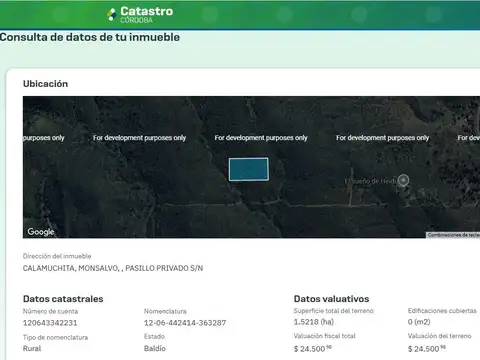Select surface value 1.5218 (ha)
The height and width of the screenshot is (360, 480).
[x=314, y=322]
